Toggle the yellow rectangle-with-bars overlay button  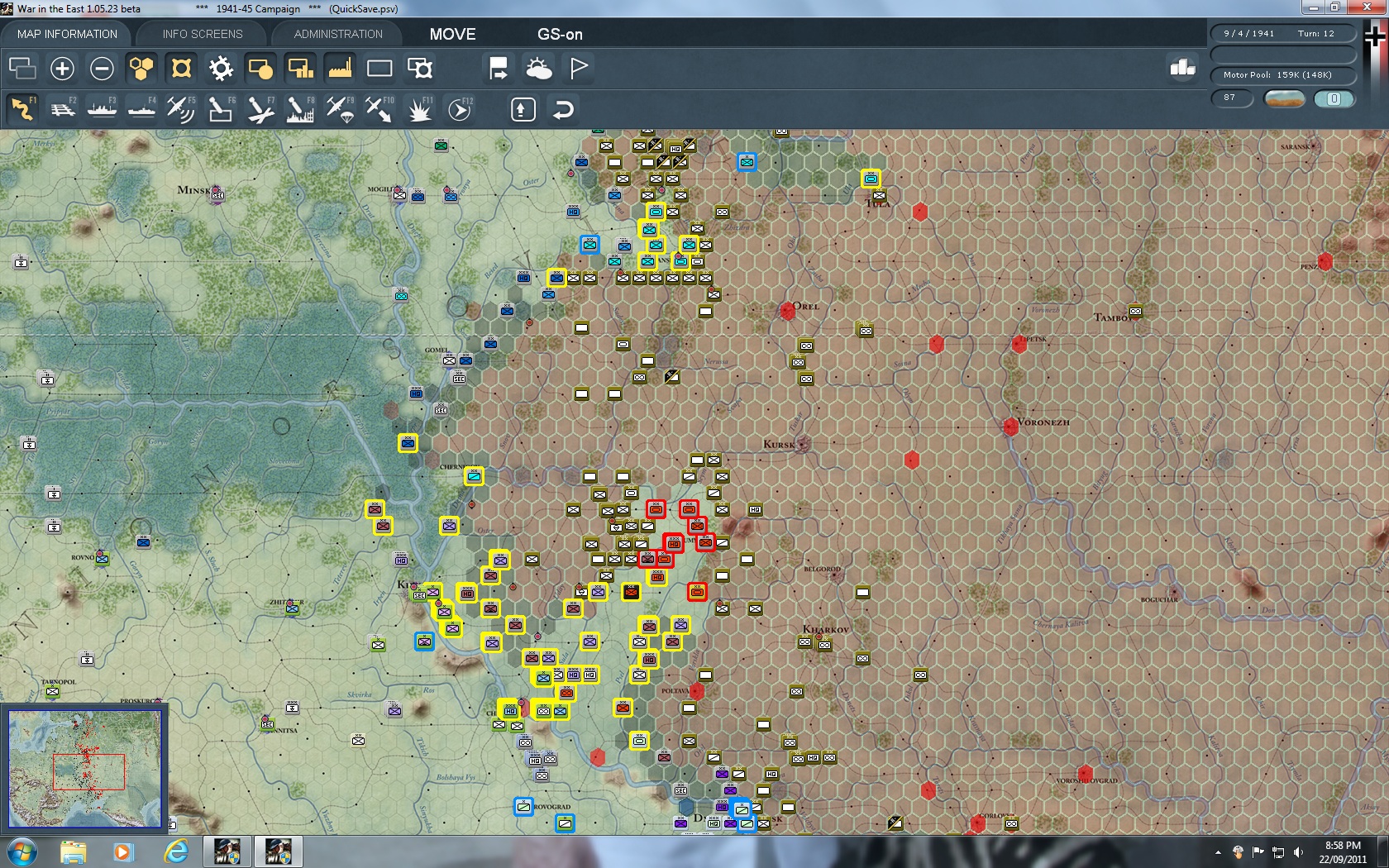[x=300, y=68]
